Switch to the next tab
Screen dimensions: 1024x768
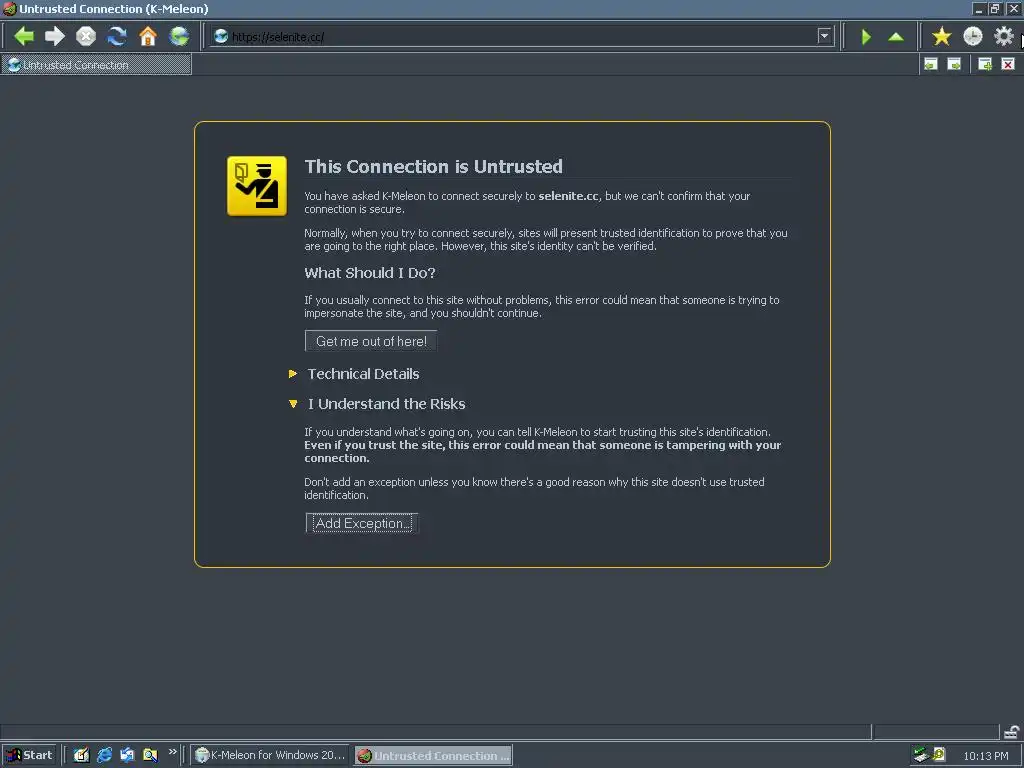pos(954,64)
